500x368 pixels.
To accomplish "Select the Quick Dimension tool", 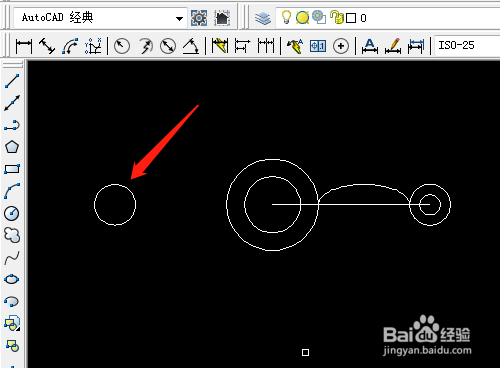I will tap(220, 46).
